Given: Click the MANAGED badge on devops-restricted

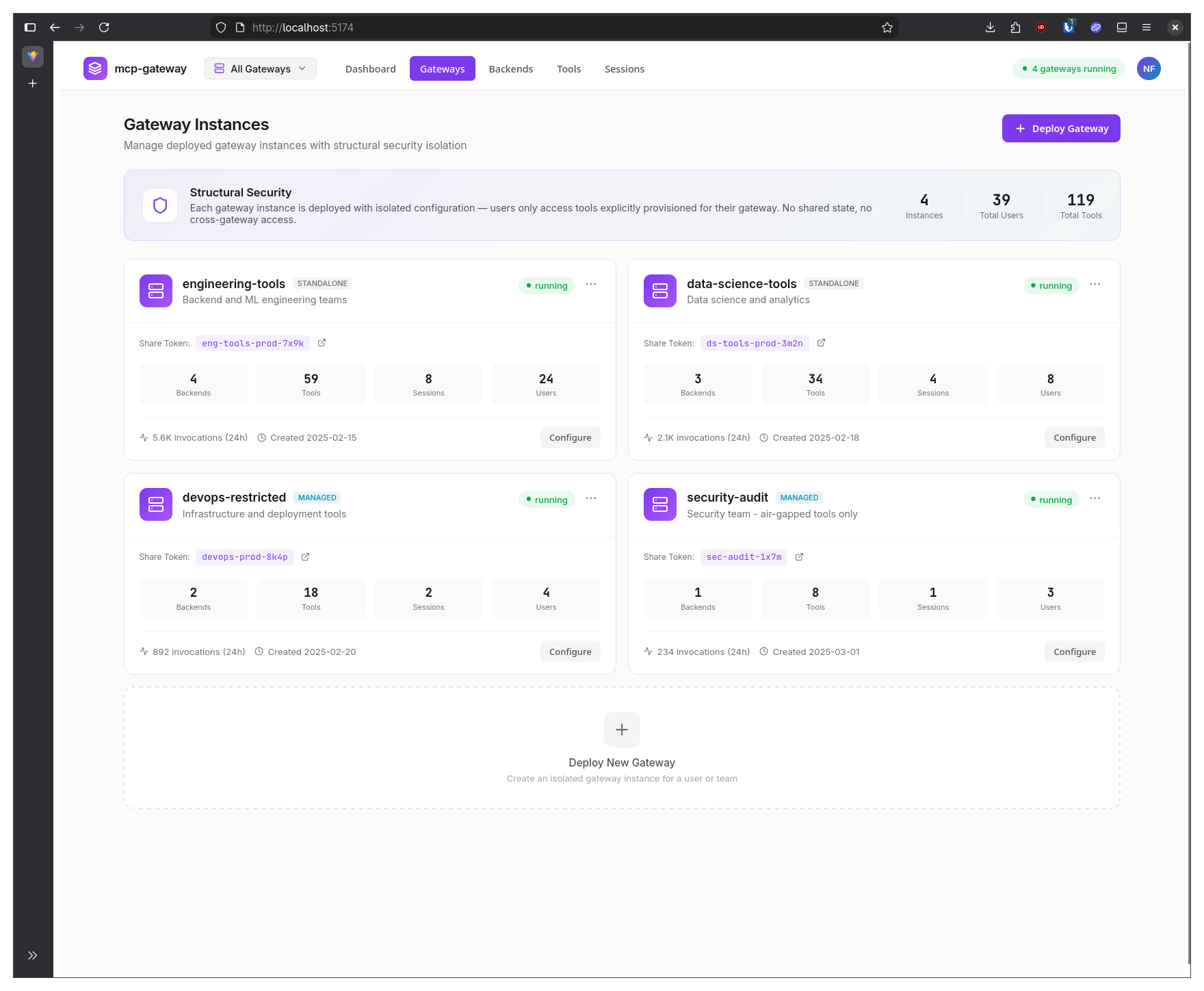Looking at the screenshot, I should click(x=317, y=498).
